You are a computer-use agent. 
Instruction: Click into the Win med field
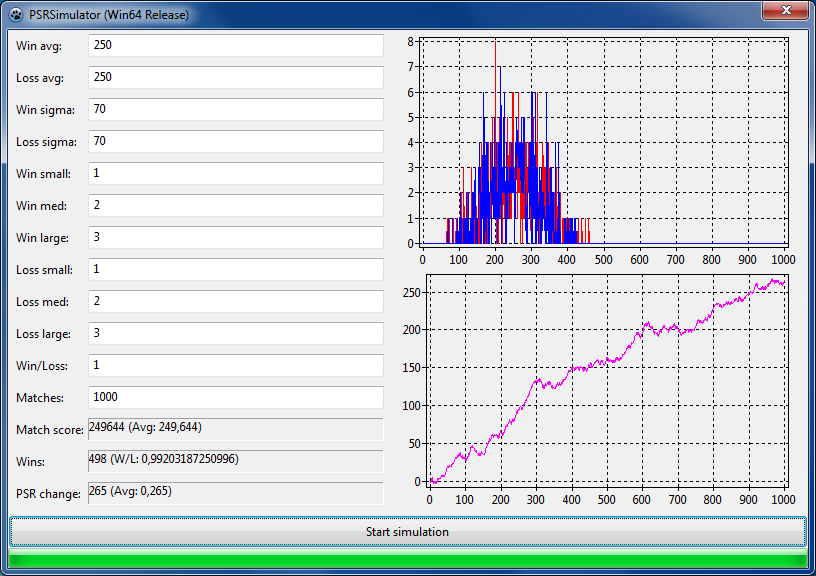(236, 206)
